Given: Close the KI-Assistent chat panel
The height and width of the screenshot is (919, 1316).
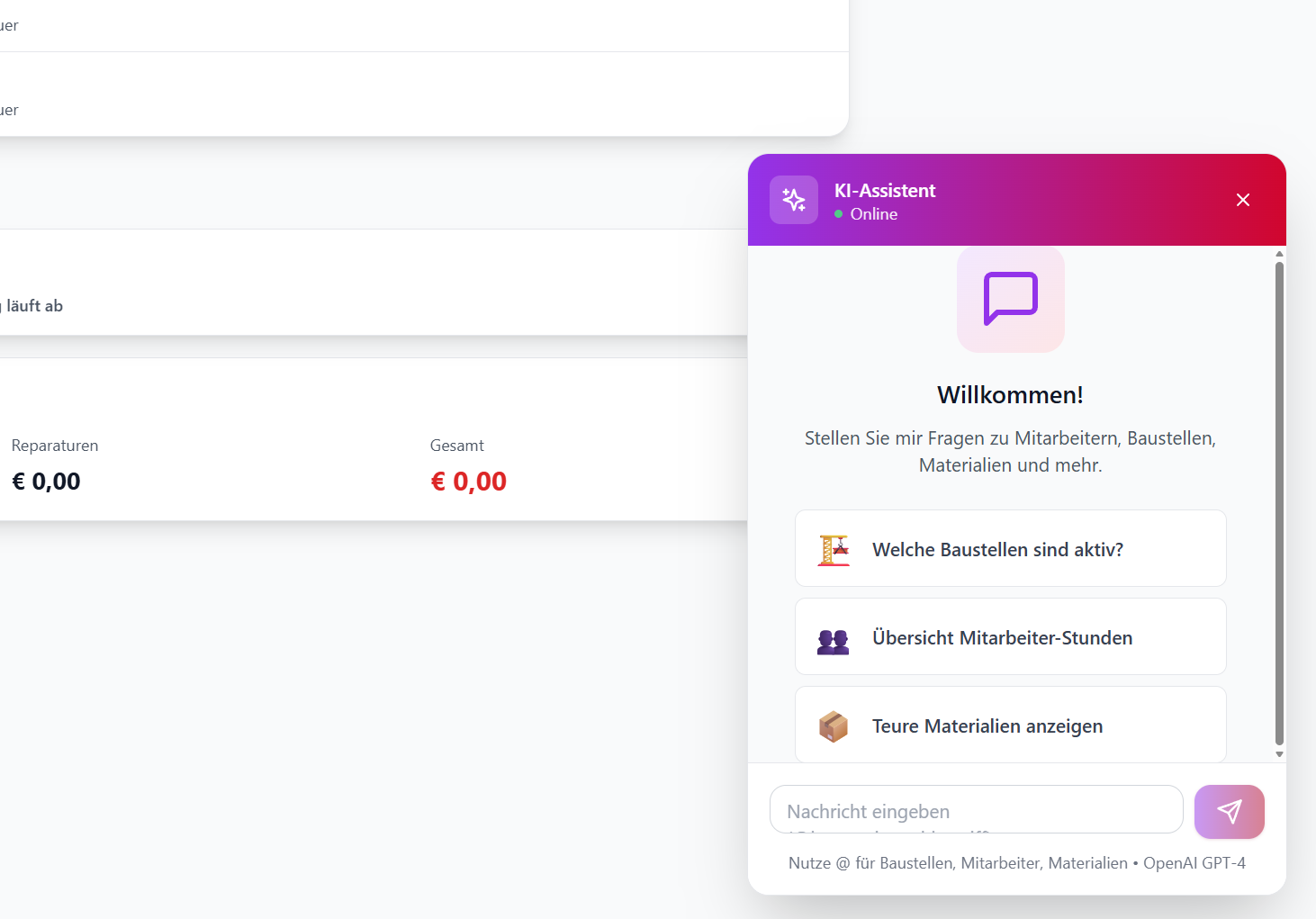Looking at the screenshot, I should coord(1243,200).
